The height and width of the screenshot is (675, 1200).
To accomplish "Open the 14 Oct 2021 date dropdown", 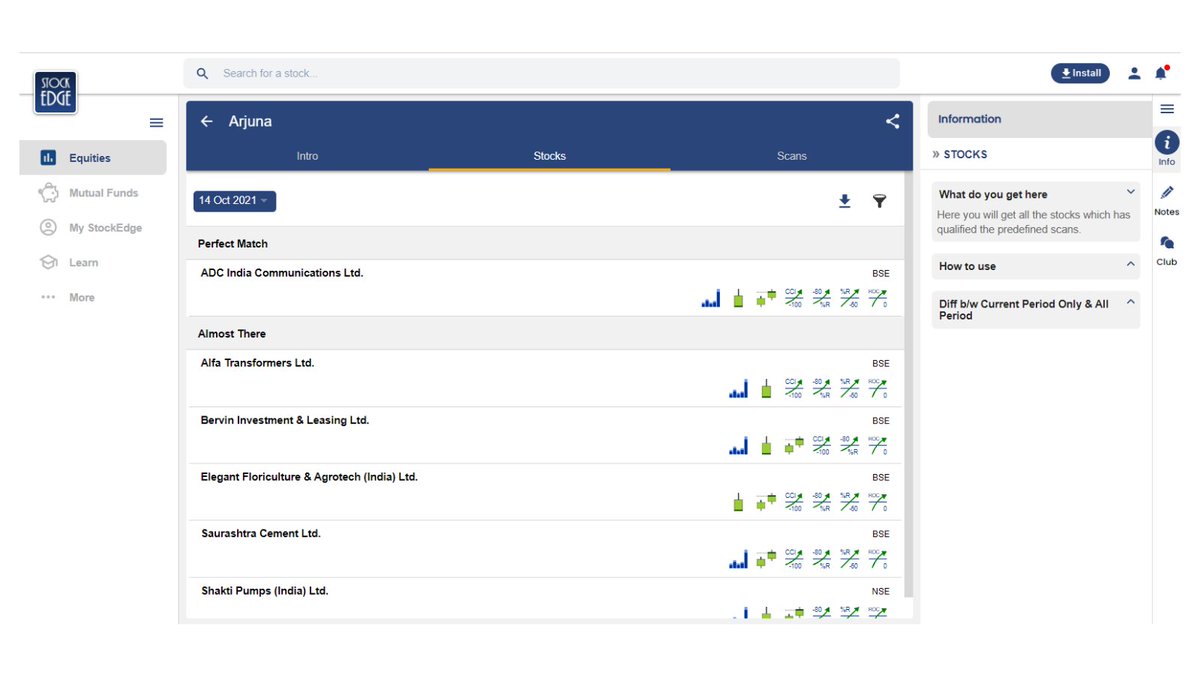I will click(235, 201).
